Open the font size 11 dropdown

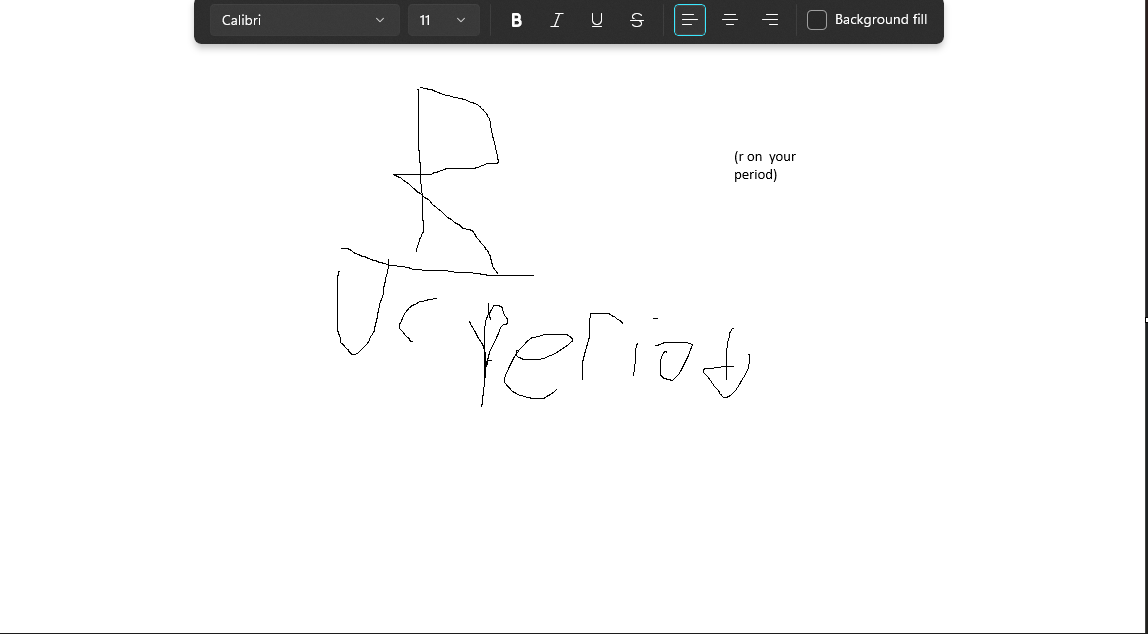(x=444, y=20)
